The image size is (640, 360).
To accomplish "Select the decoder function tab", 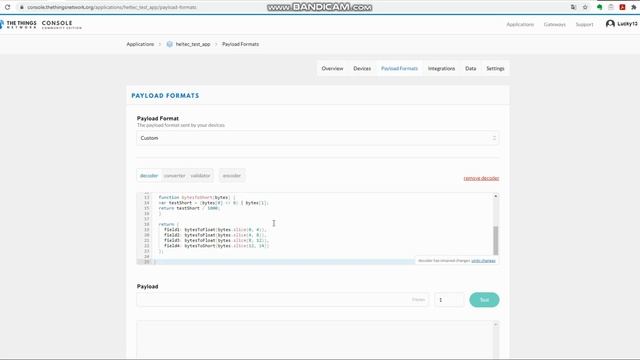I will [149, 176].
